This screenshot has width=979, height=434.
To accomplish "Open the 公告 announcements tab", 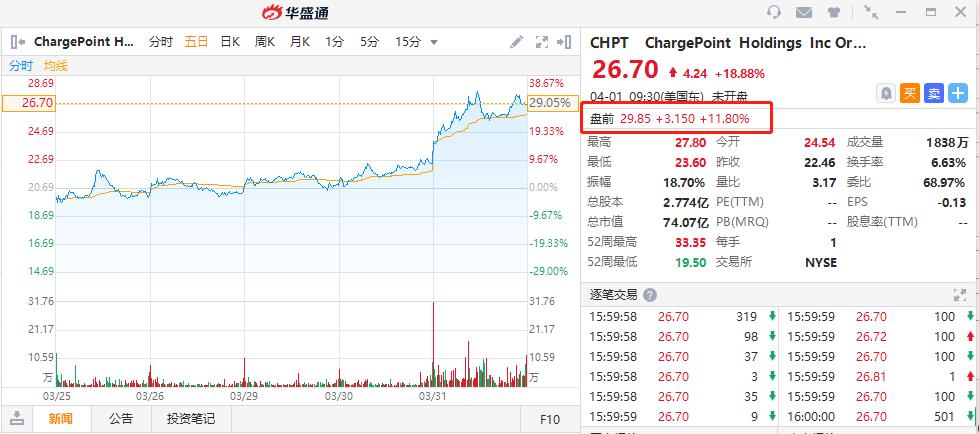I will (x=121, y=418).
